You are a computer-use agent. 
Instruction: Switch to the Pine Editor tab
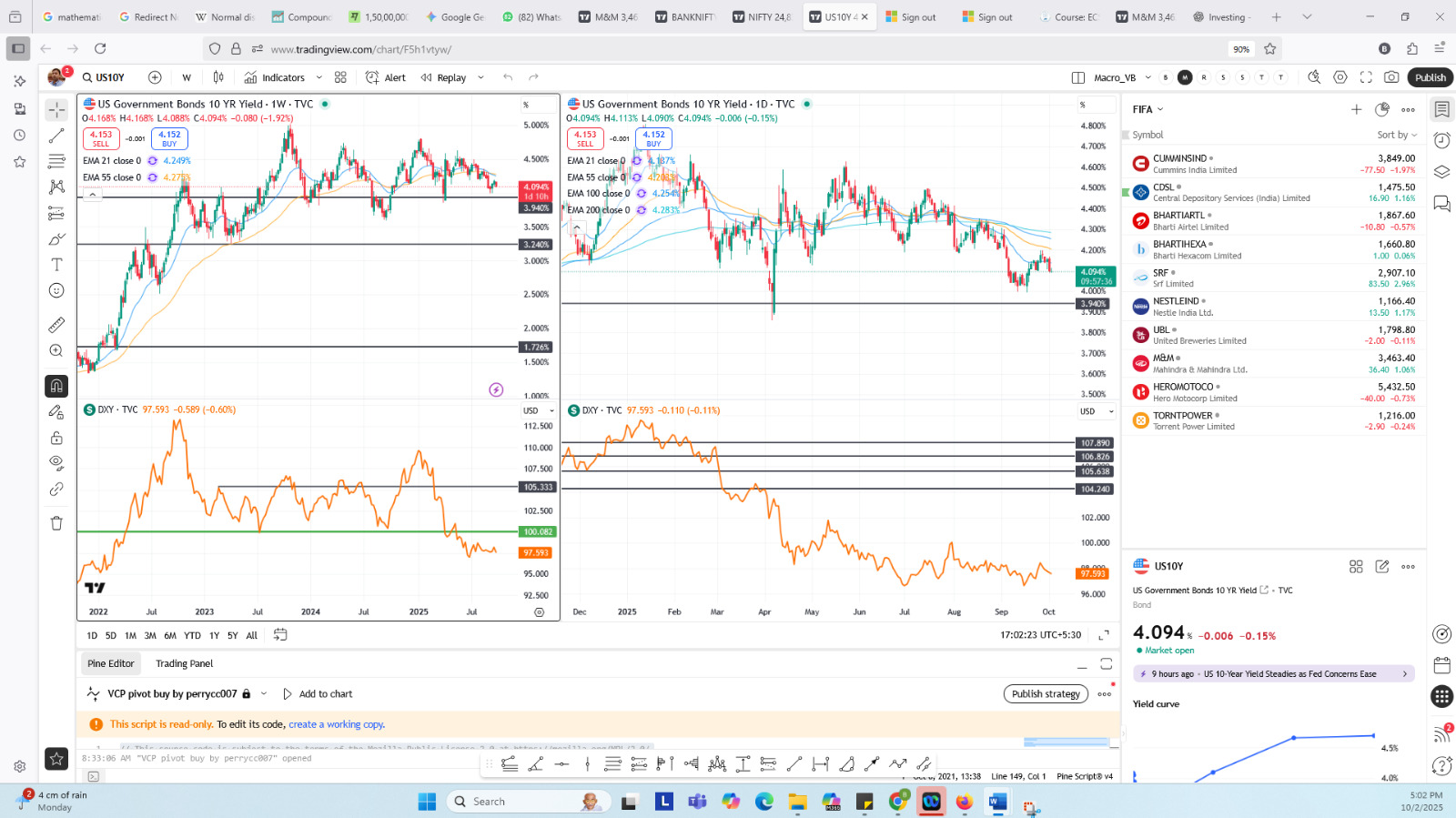(111, 663)
